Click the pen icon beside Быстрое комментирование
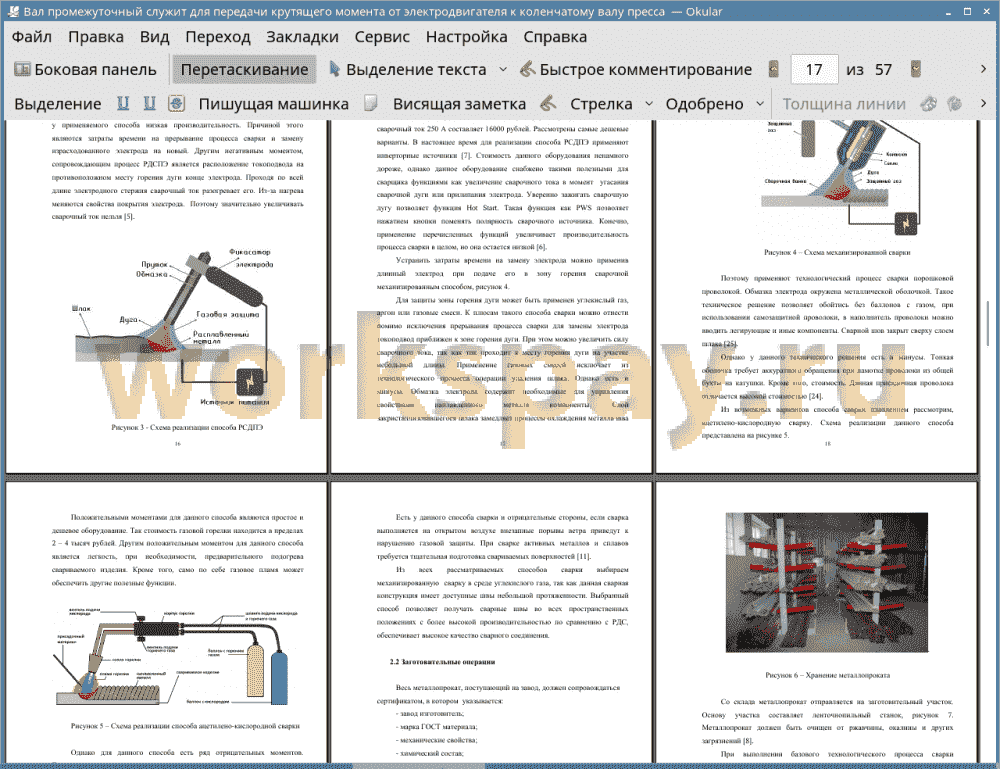This screenshot has width=1000, height=769. (x=527, y=69)
